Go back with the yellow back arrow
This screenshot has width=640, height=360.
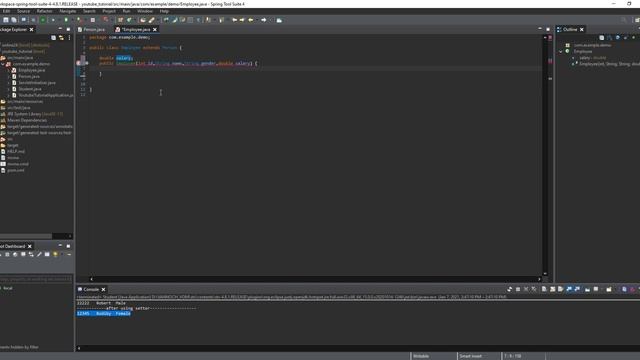(251, 20)
